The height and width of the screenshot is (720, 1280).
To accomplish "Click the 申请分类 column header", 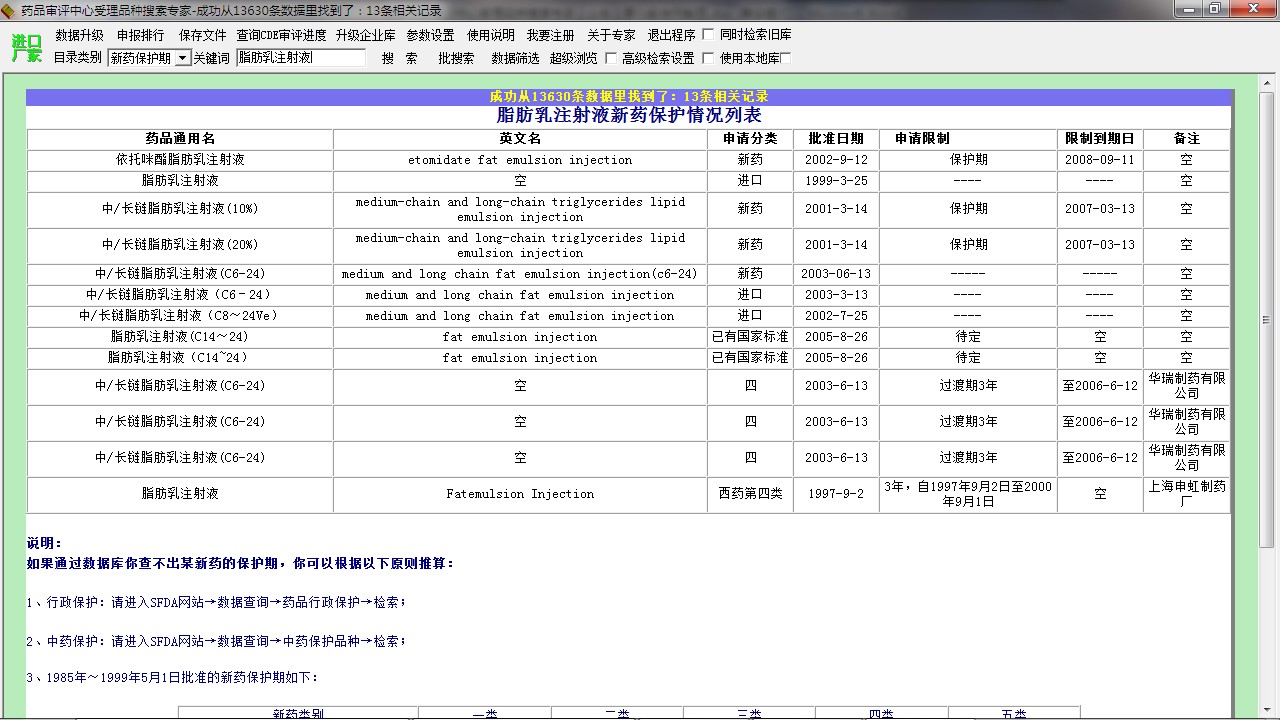I will (x=750, y=139).
